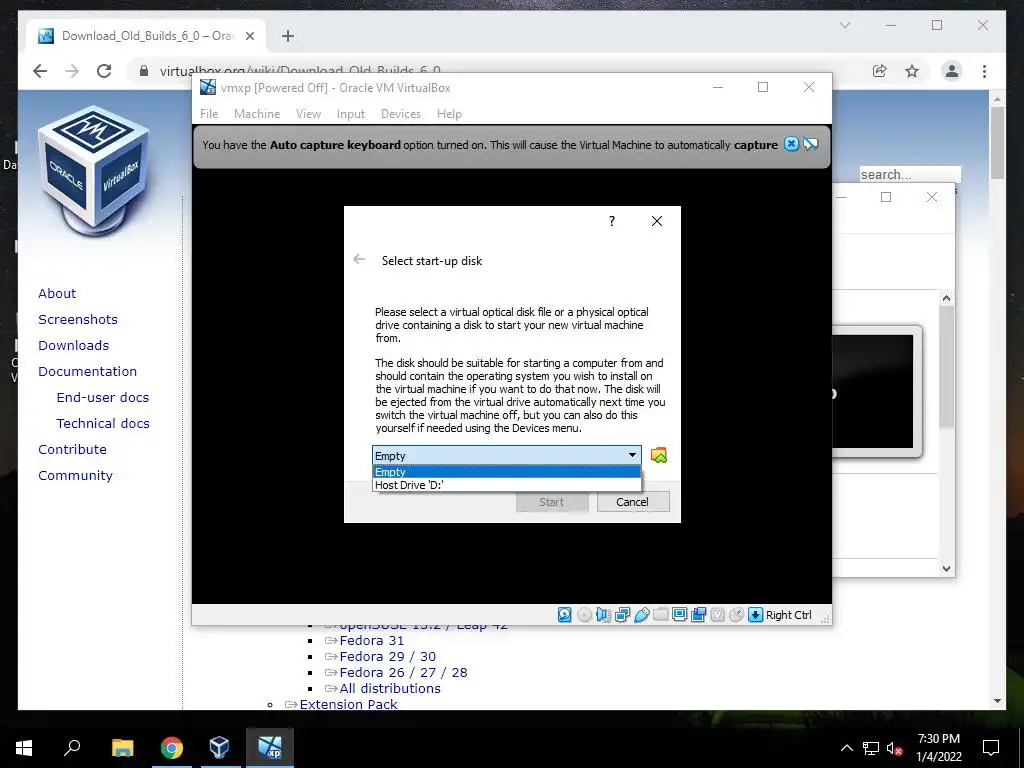This screenshot has width=1024, height=768.
Task: Click the hard disk activity indicator in status bar
Action: click(565, 615)
